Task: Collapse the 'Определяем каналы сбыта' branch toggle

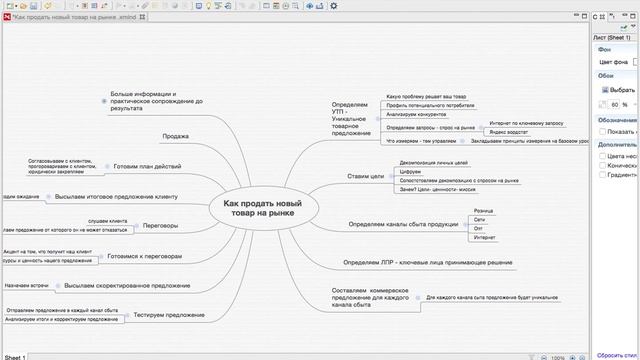Action: 465,224
